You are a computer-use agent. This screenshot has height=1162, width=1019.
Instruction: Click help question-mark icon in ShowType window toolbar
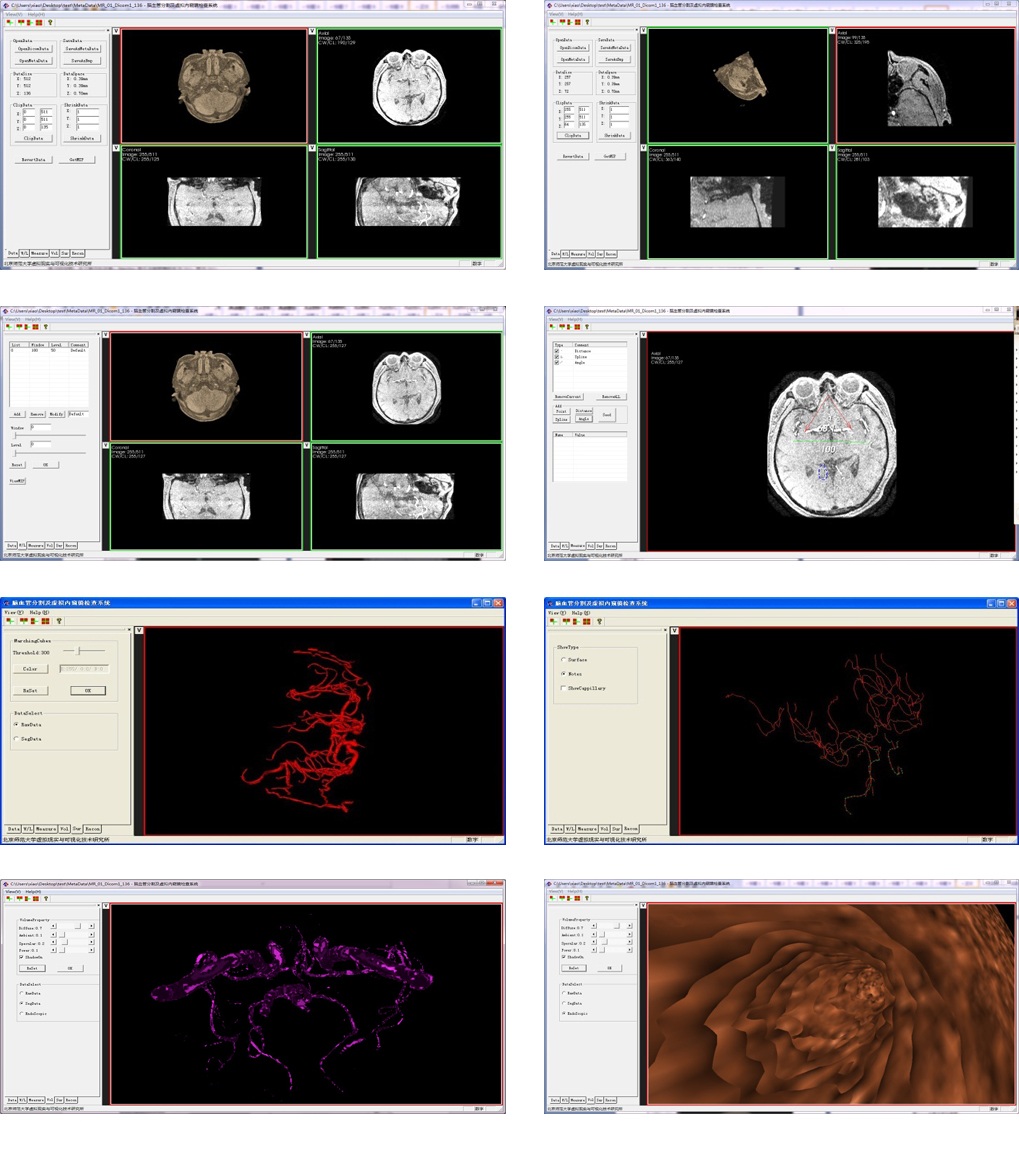[600, 621]
